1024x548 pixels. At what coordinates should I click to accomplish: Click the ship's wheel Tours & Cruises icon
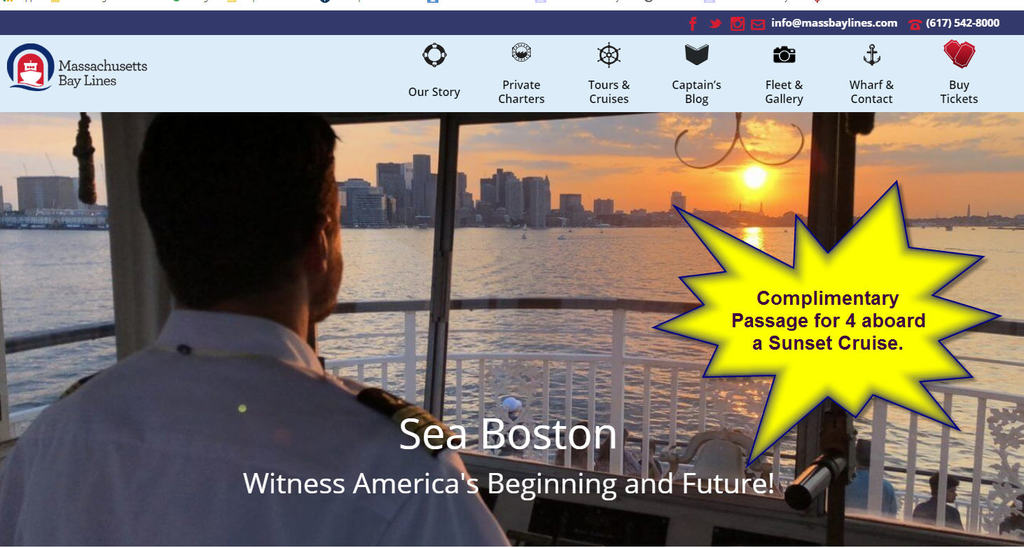coord(609,55)
